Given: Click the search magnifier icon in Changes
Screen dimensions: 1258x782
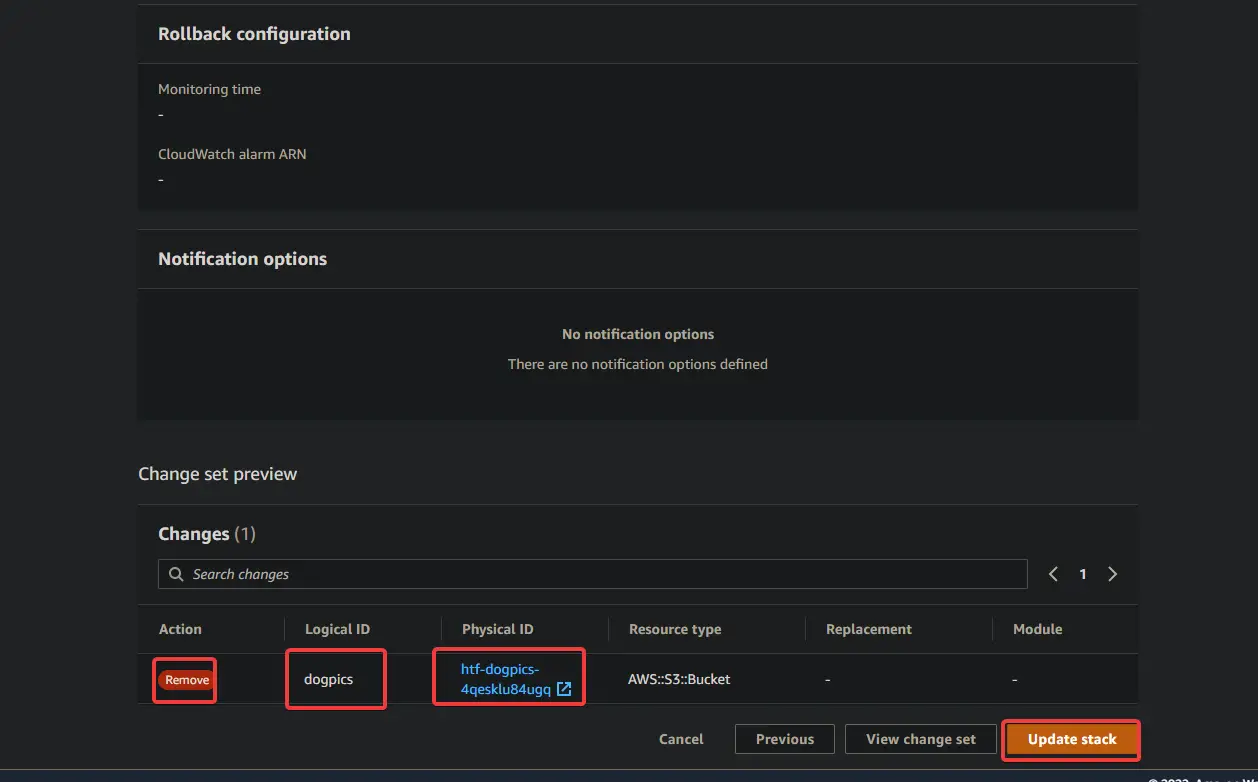Looking at the screenshot, I should [x=175, y=573].
